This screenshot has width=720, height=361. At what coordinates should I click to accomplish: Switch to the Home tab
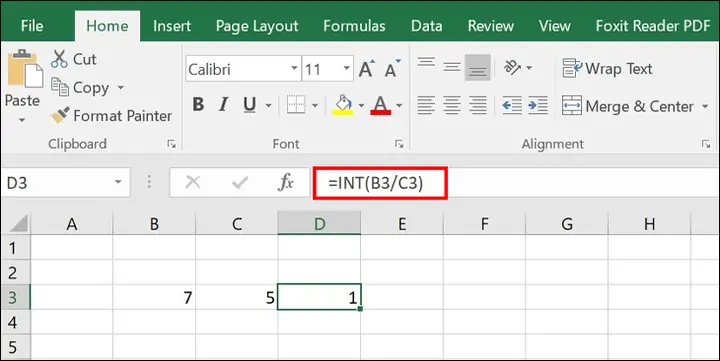click(x=107, y=26)
